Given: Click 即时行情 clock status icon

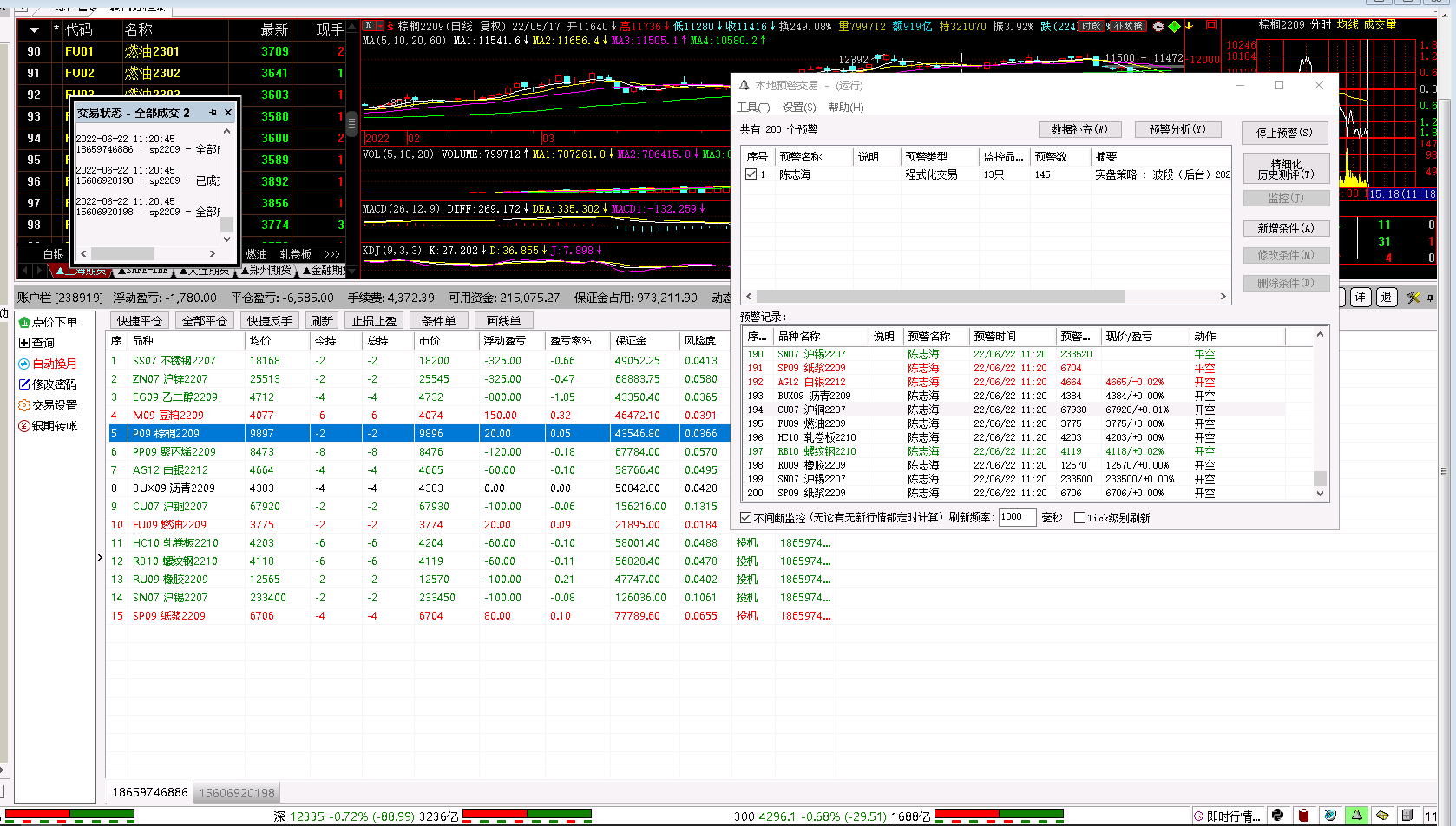Looking at the screenshot, I should click(x=1199, y=816).
